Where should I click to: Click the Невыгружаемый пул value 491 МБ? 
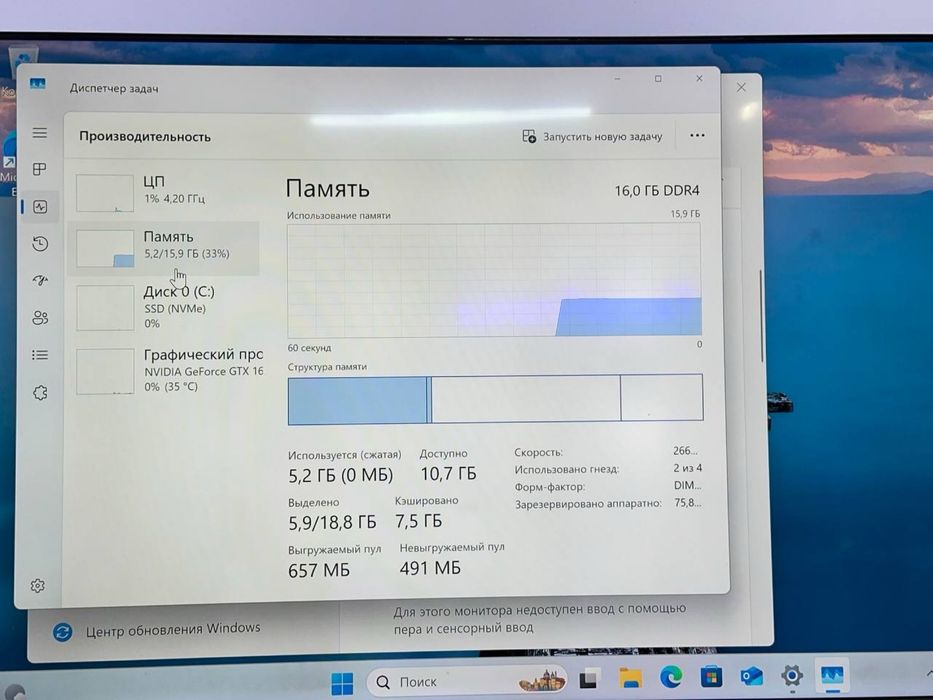point(430,568)
